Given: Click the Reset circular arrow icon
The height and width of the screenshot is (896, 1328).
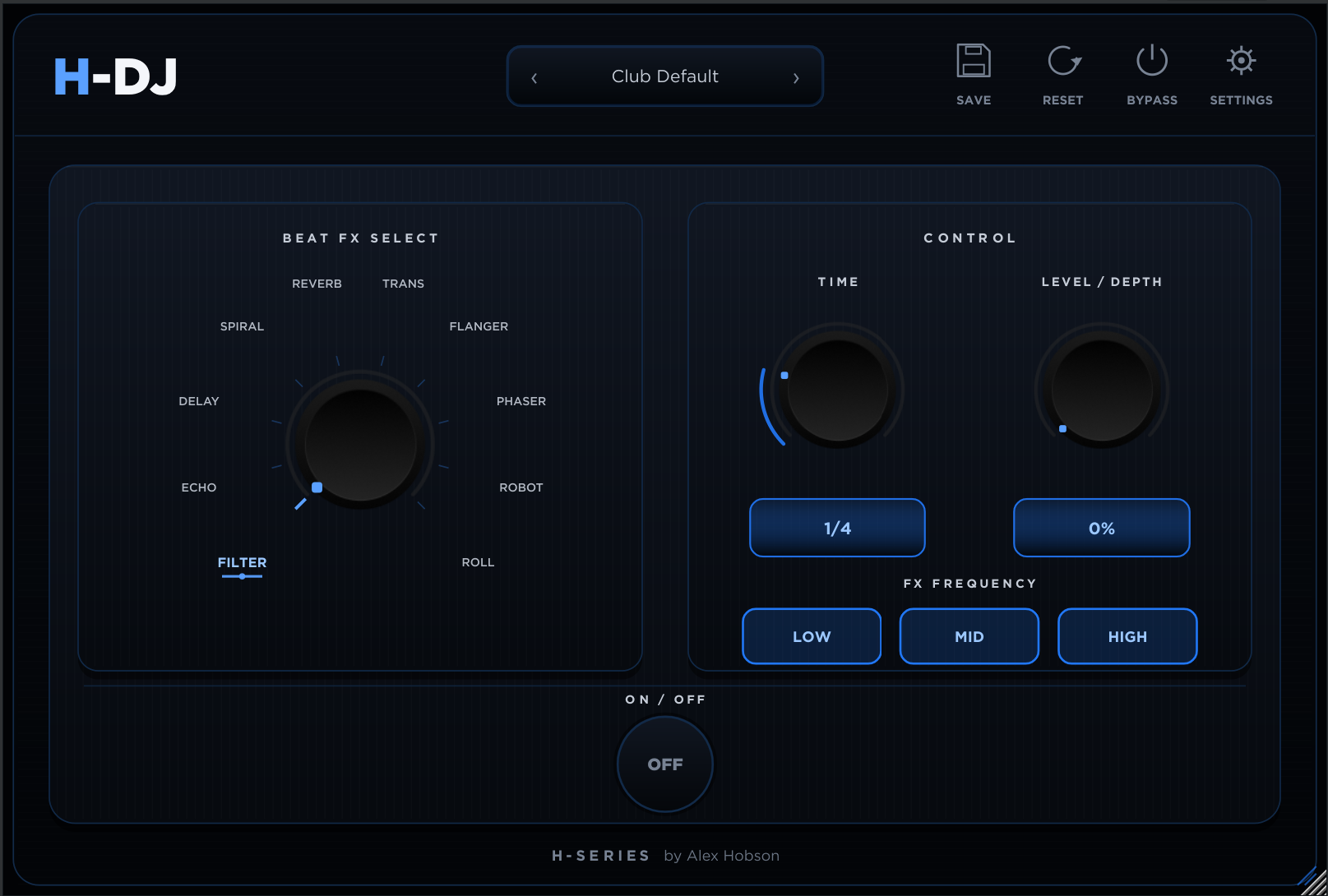Looking at the screenshot, I should (x=1063, y=61).
